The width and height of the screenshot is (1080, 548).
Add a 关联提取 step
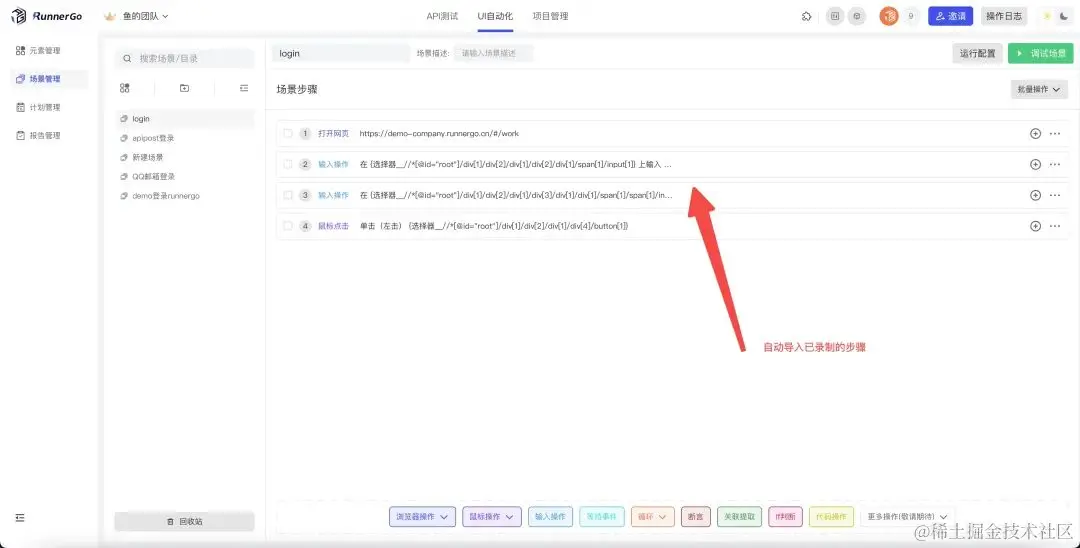point(739,517)
